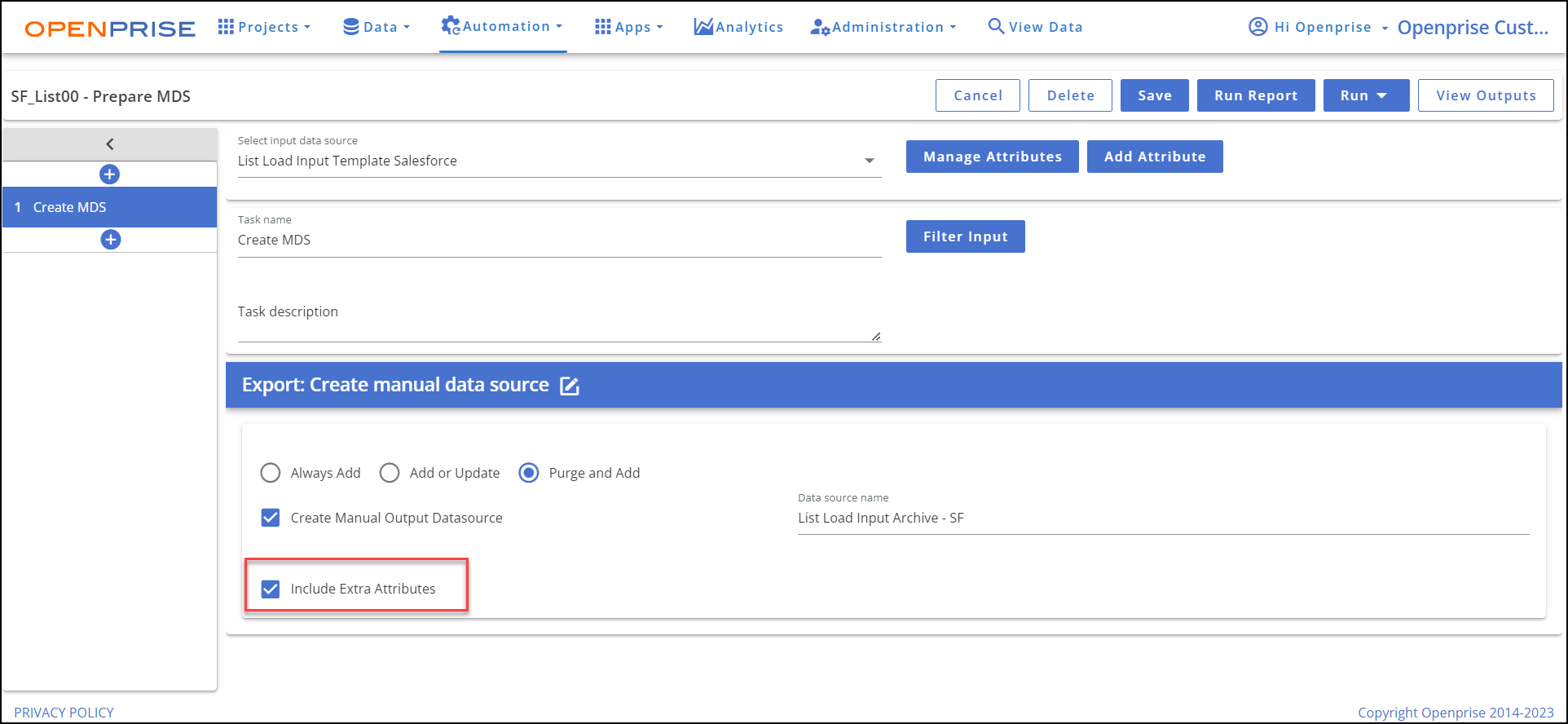Save the job

(x=1155, y=95)
